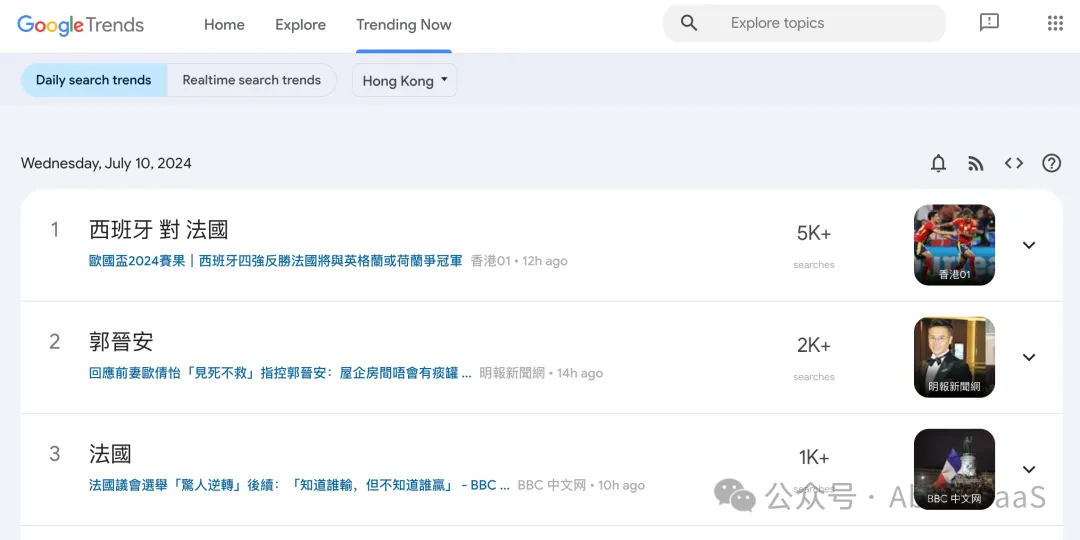The image size is (1080, 540).
Task: Select Daily search trends toggle
Action: point(93,80)
